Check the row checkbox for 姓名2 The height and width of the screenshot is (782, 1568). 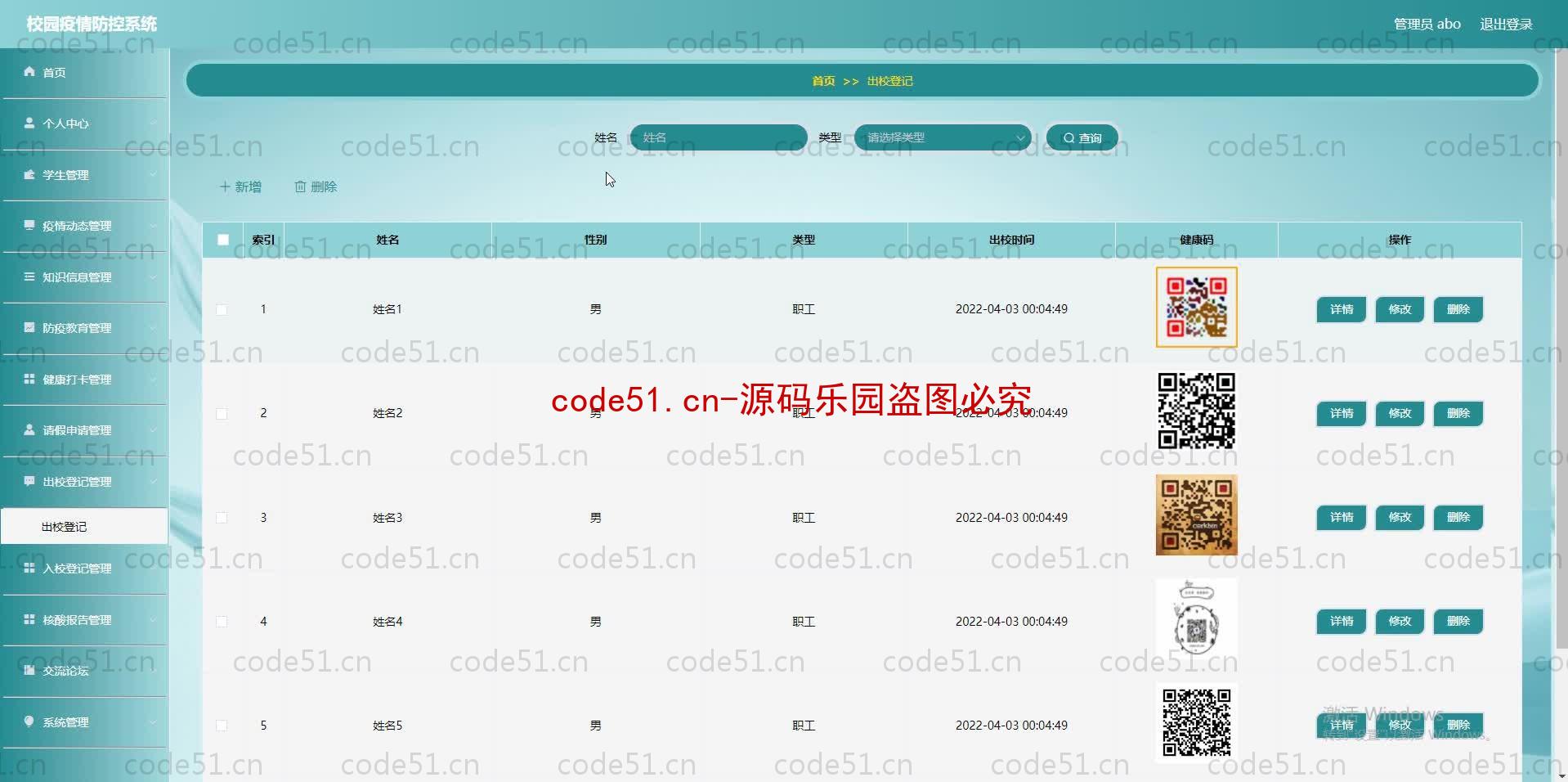tap(222, 413)
